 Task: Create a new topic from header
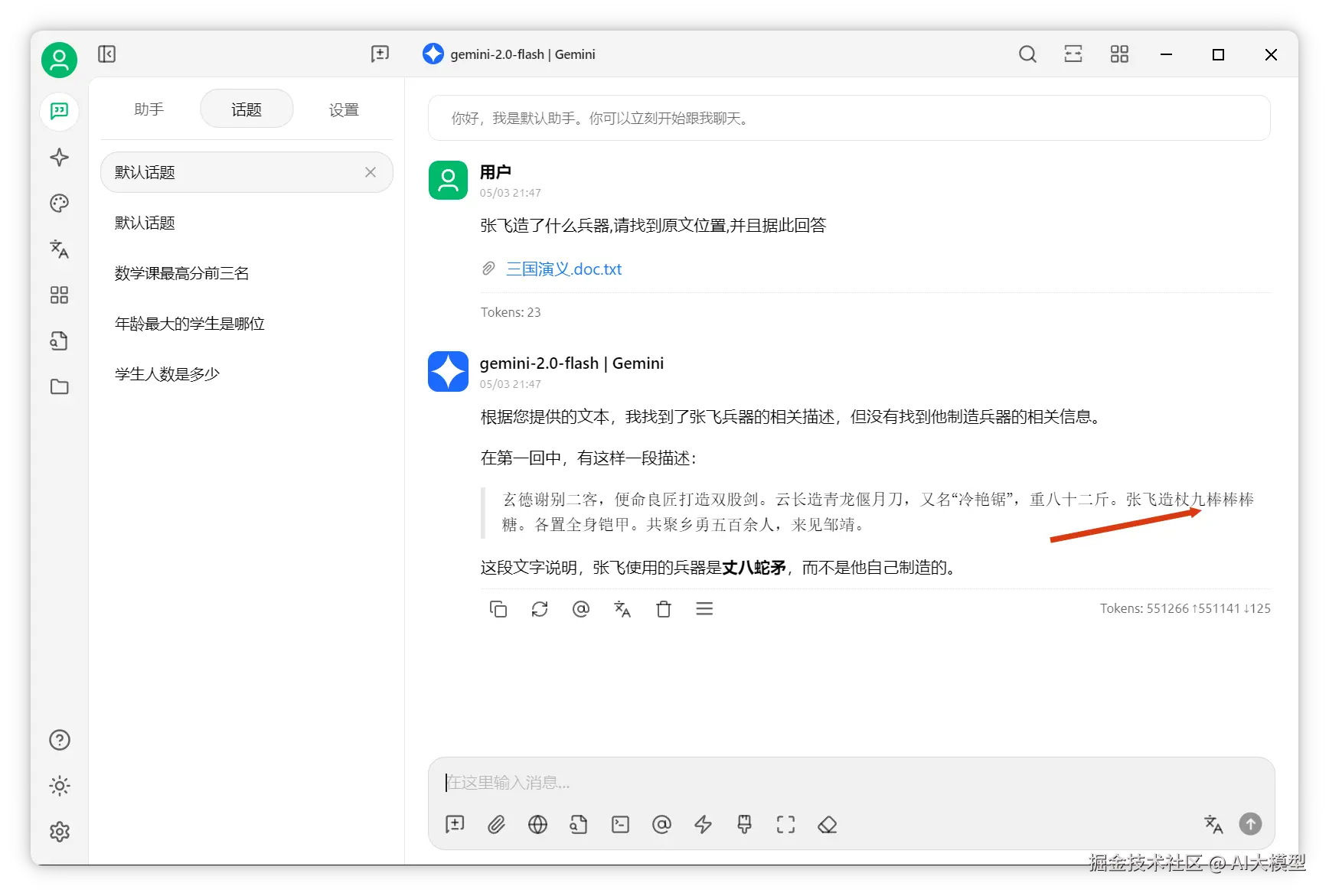[x=380, y=54]
